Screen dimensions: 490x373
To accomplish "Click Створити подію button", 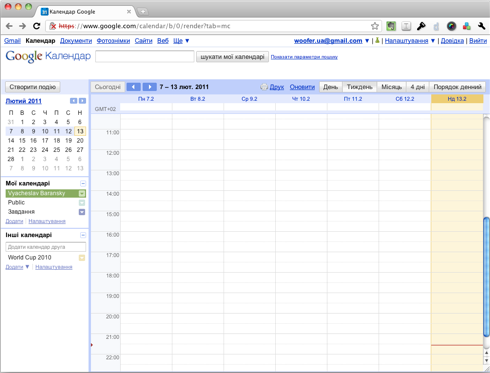I will tap(33, 87).
